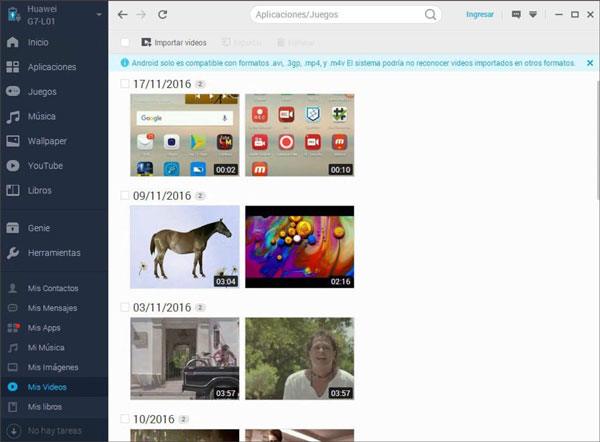Click the 17/11/2016 date heading

pyautogui.click(x=162, y=84)
